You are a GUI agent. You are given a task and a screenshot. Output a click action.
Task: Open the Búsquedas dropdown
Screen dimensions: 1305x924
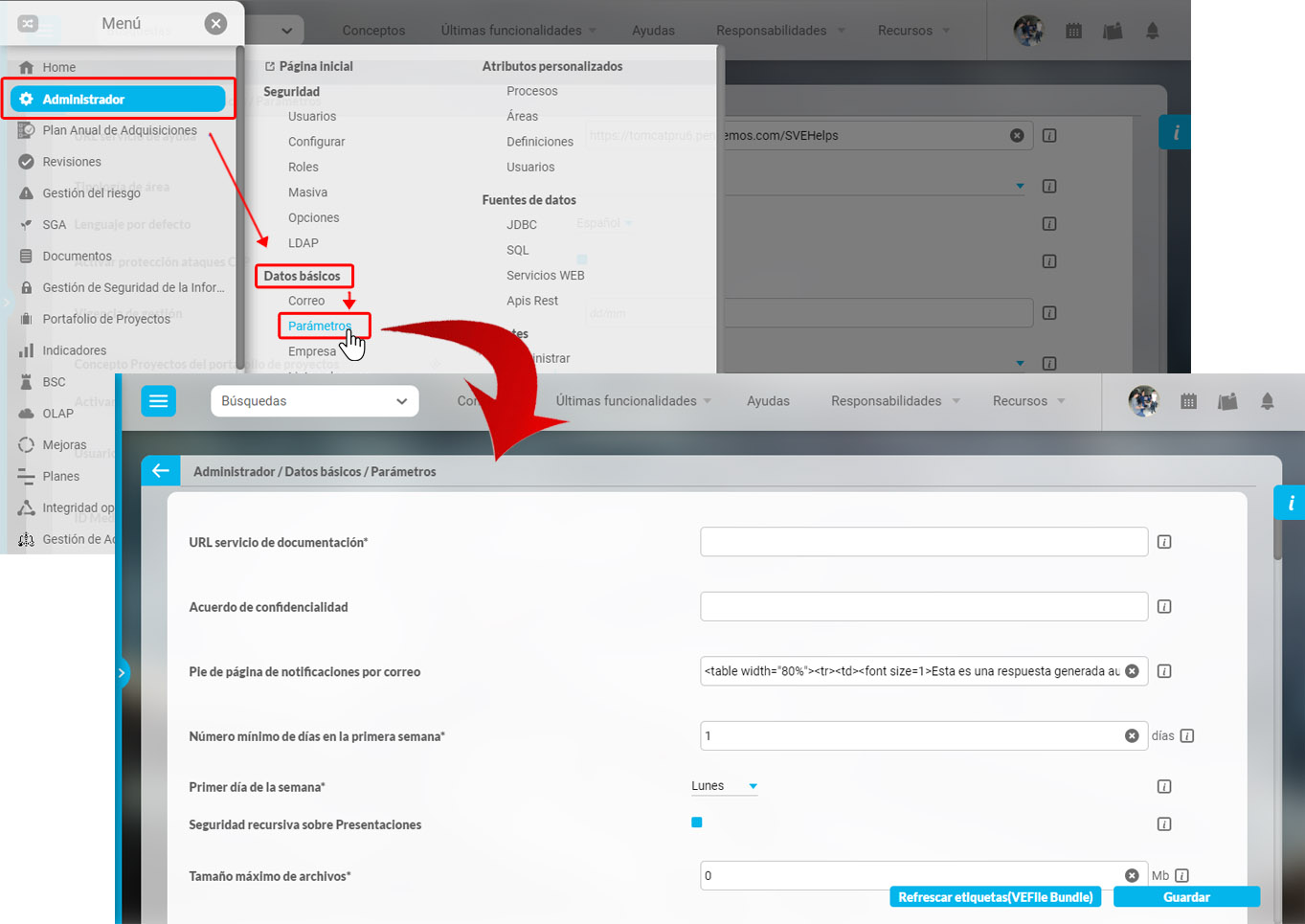(314, 401)
